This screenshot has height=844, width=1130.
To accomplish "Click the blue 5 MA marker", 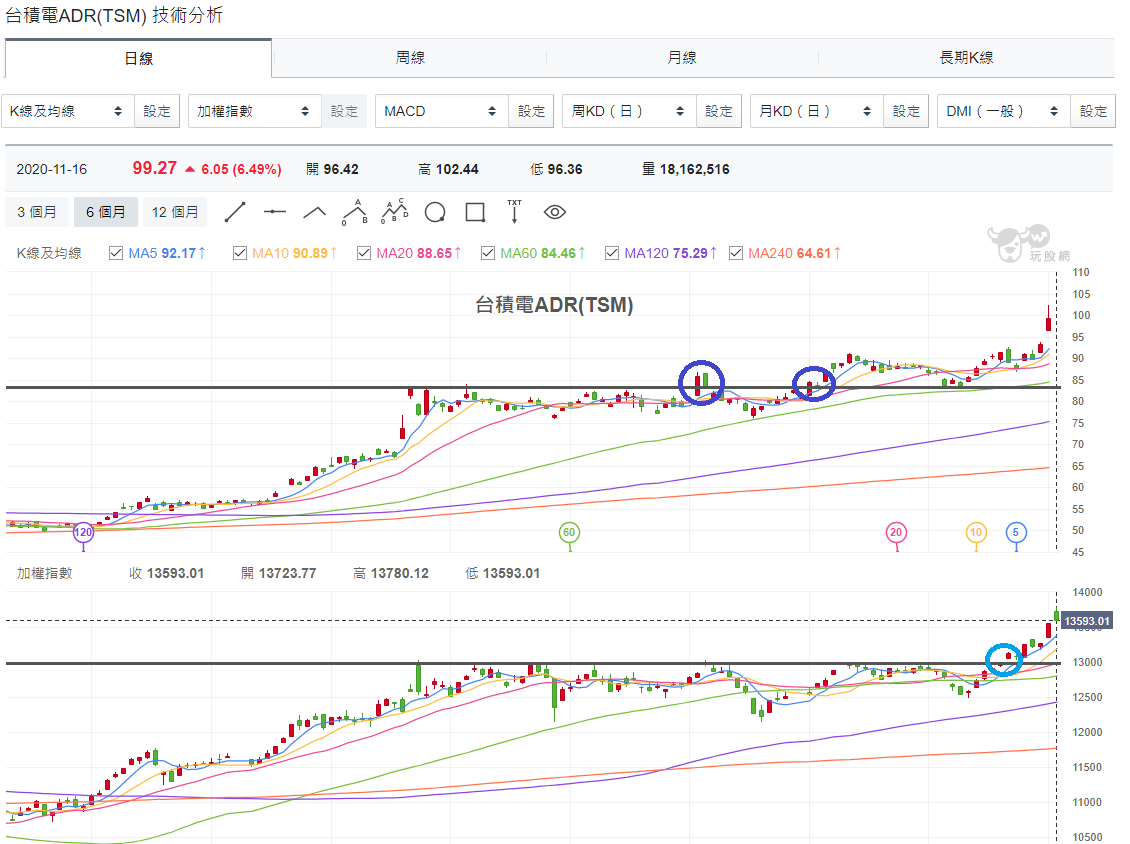I will 1016,533.
